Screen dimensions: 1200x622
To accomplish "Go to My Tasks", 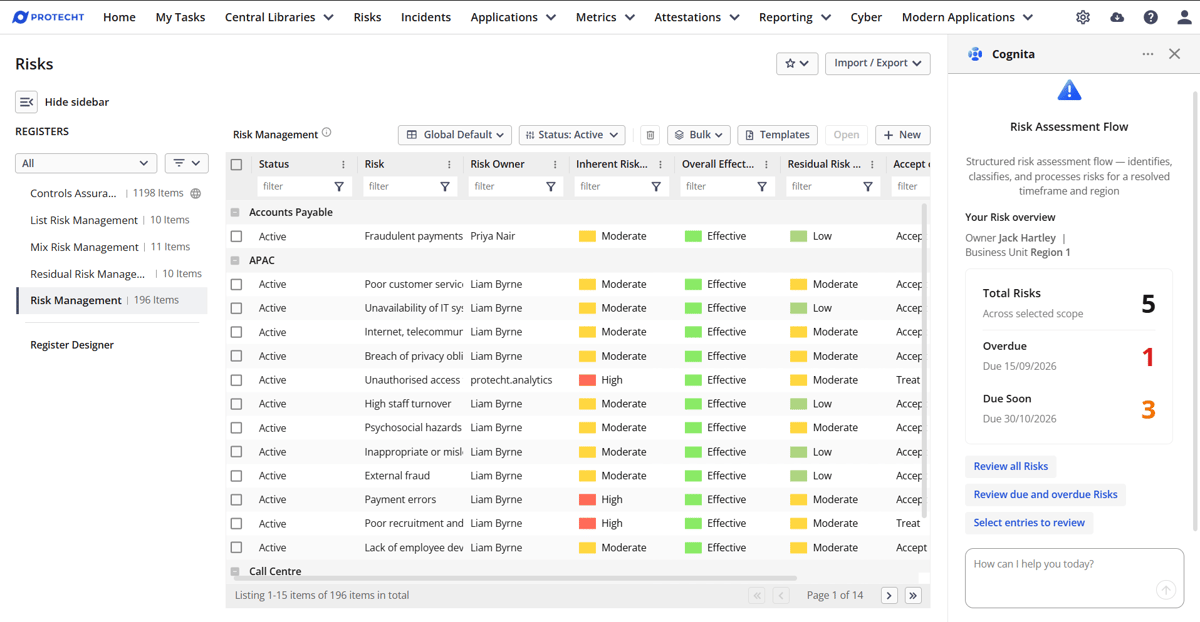I will (180, 17).
